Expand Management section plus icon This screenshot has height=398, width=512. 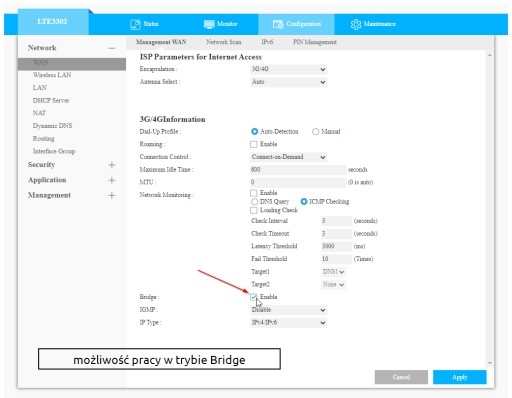112,196
